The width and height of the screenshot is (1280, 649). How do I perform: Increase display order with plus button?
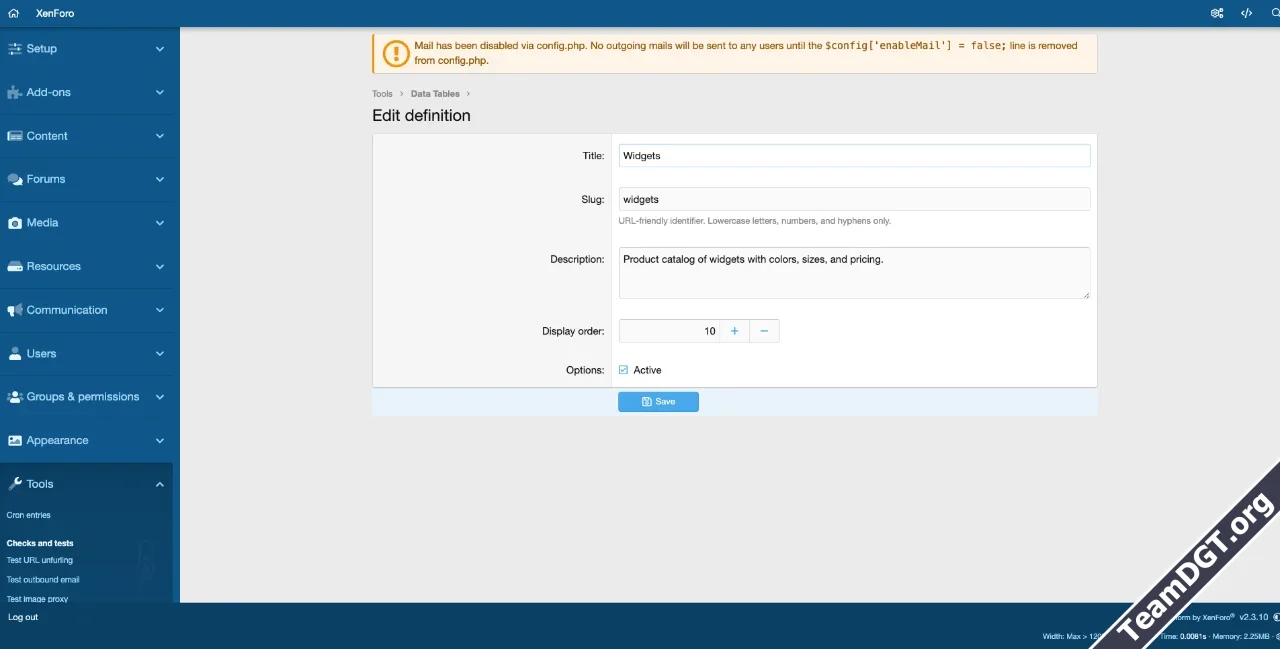[734, 331]
